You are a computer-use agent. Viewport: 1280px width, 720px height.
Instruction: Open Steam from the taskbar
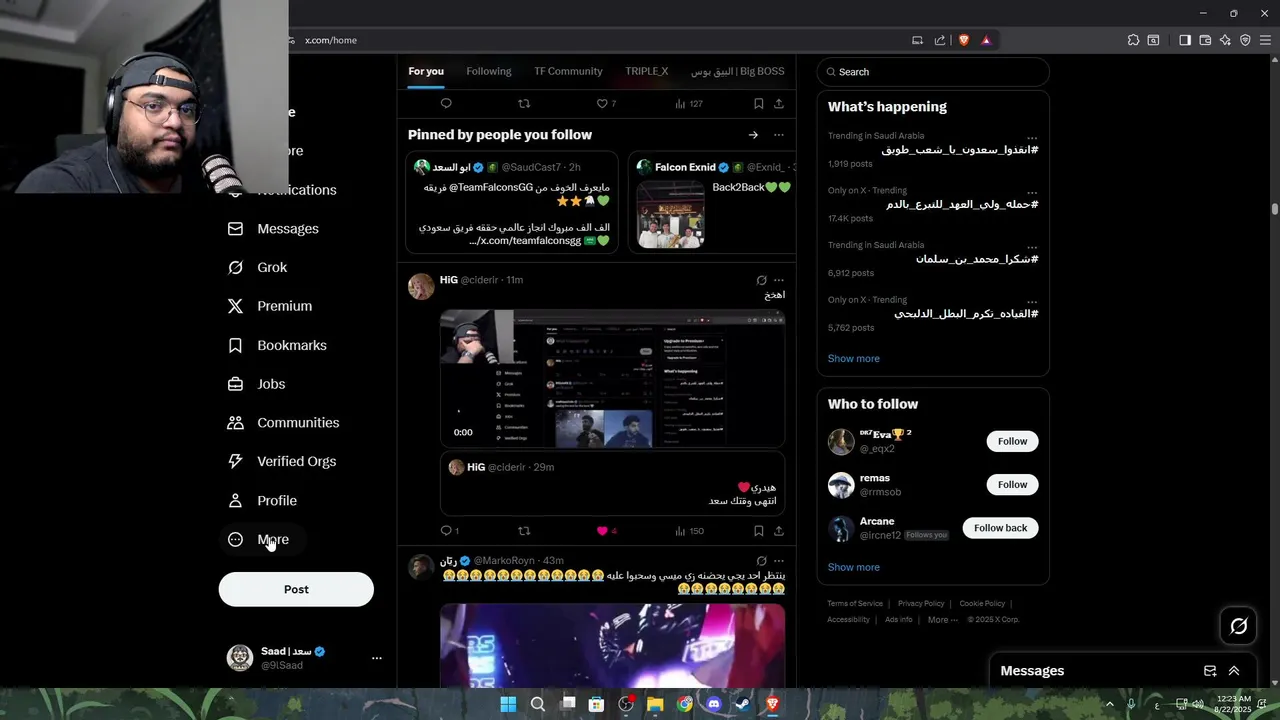coord(742,704)
